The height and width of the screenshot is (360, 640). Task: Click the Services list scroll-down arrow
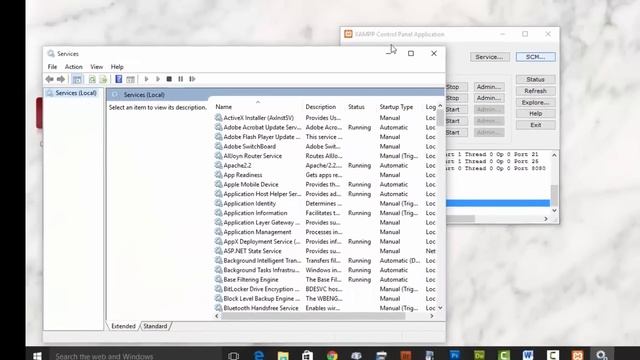pyautogui.click(x=440, y=308)
